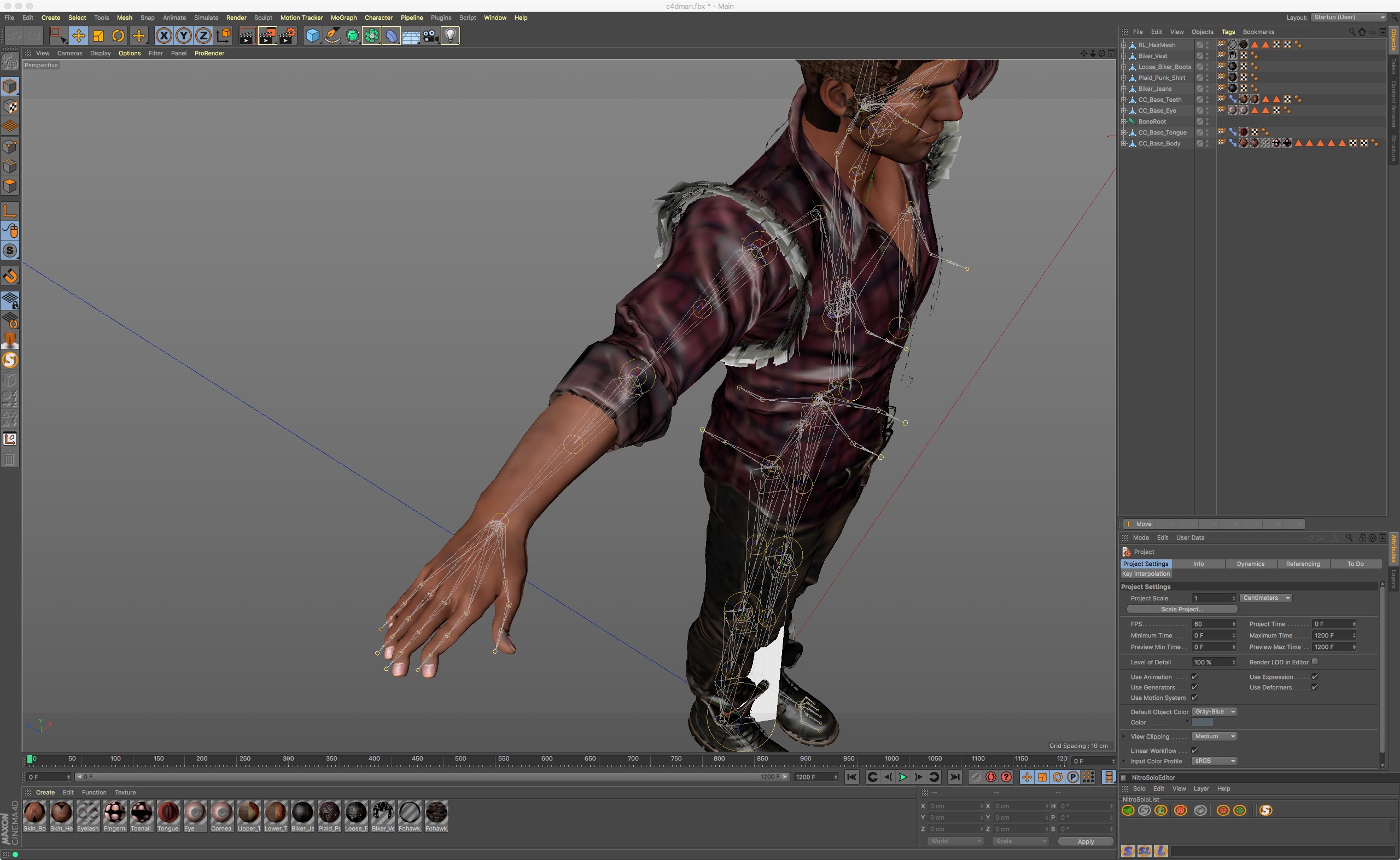Select the Move tool in the toolbar

(79, 36)
